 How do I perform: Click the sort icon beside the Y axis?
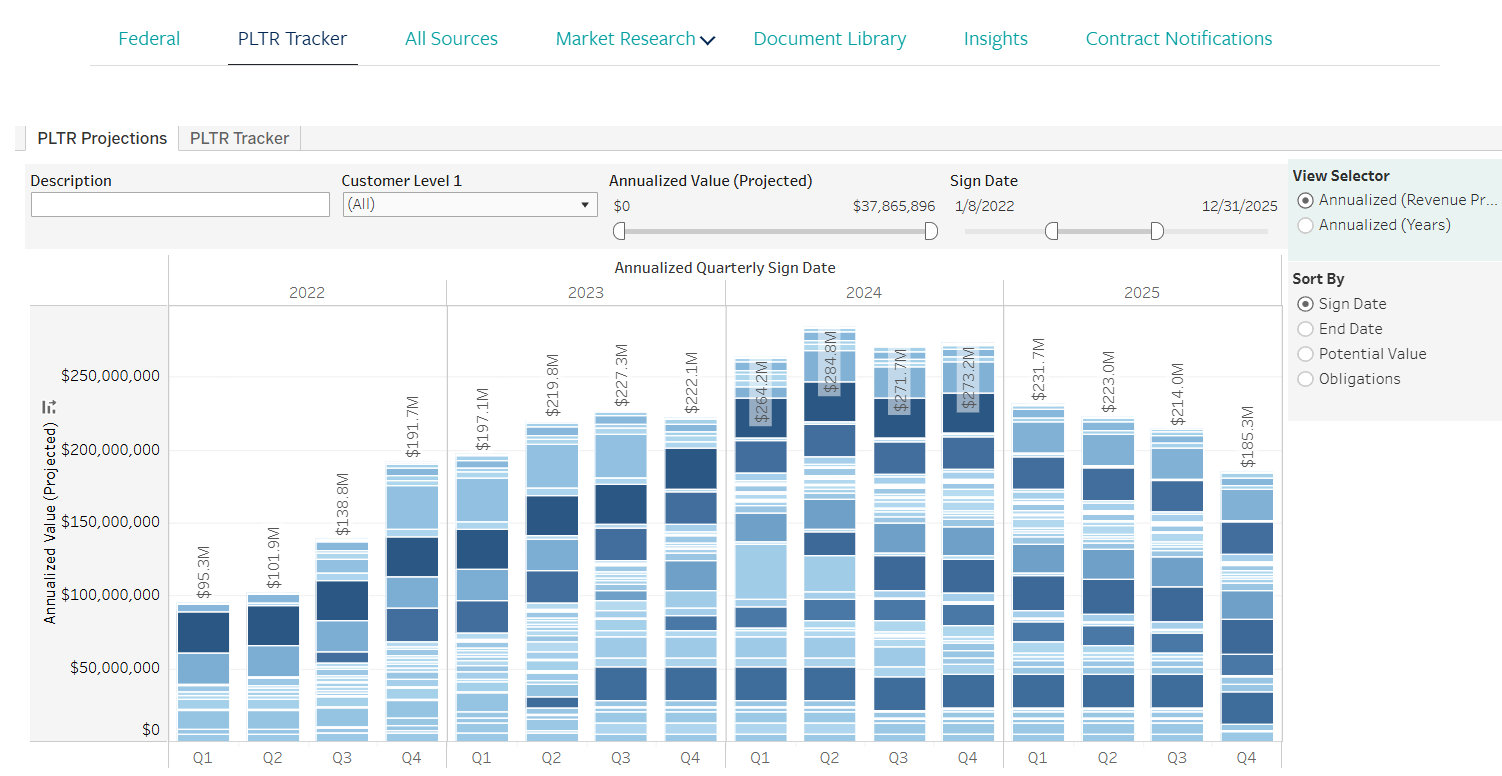[49, 407]
